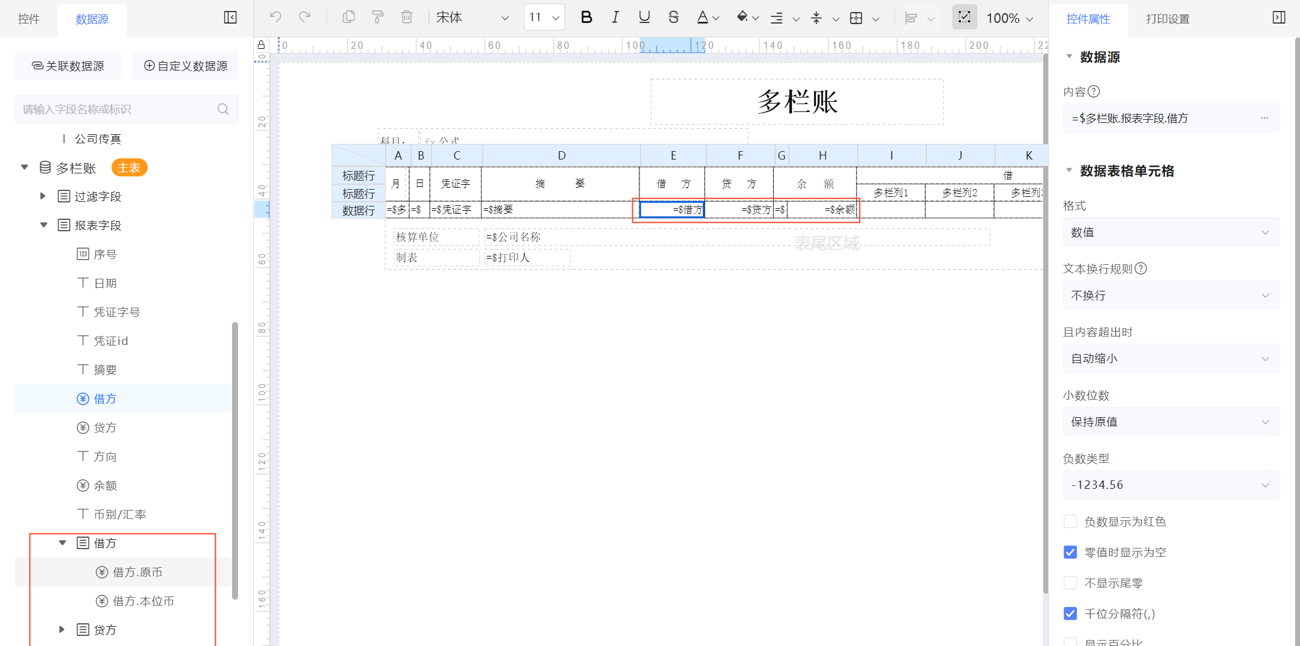
Task: Click the copy icon in toolbar
Action: pos(348,17)
